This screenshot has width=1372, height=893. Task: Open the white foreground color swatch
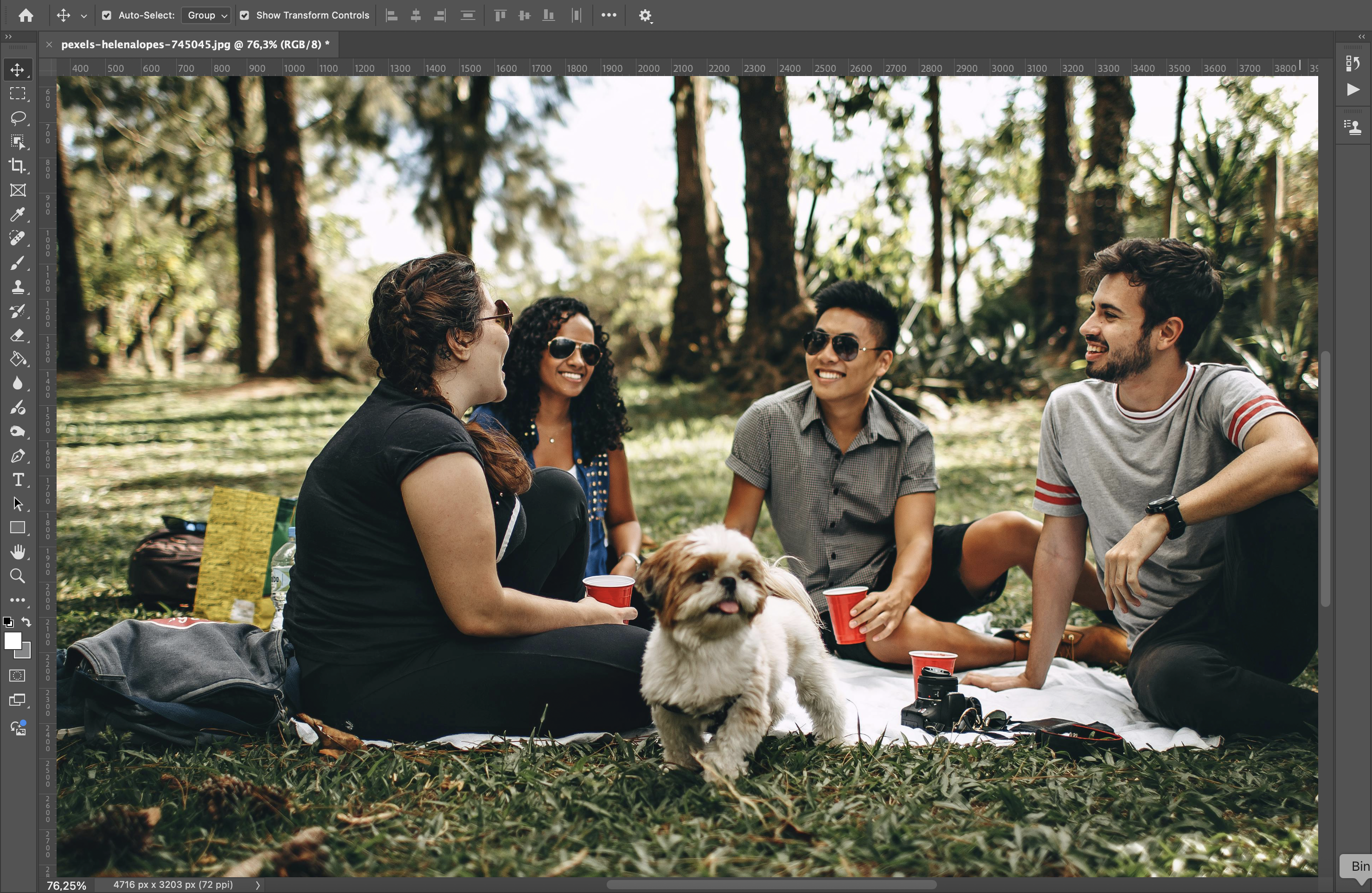coord(13,641)
